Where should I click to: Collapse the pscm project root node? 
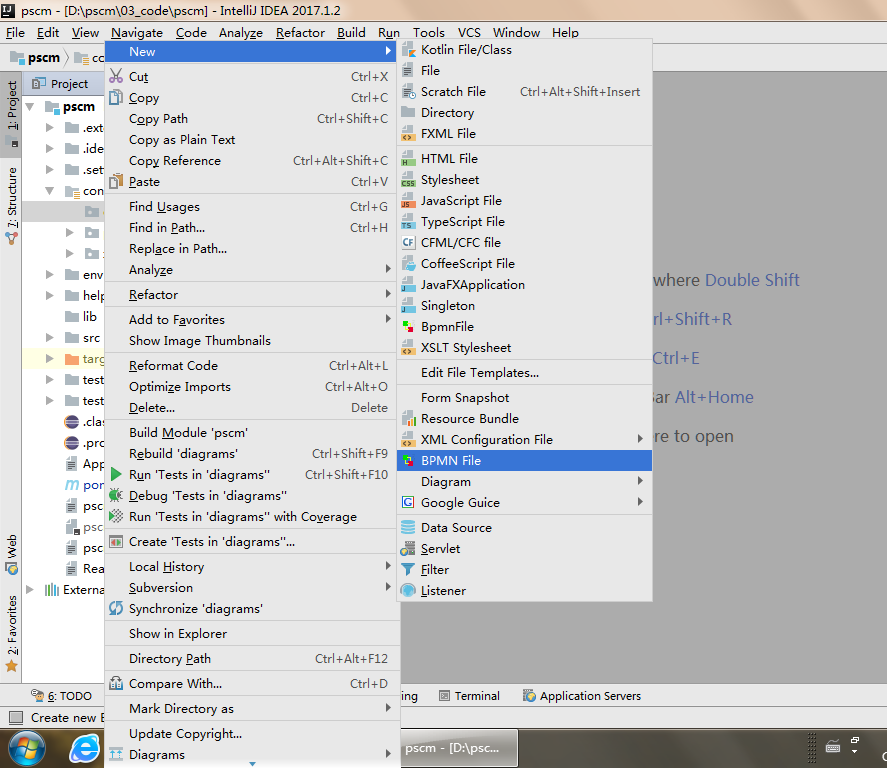tap(30, 106)
